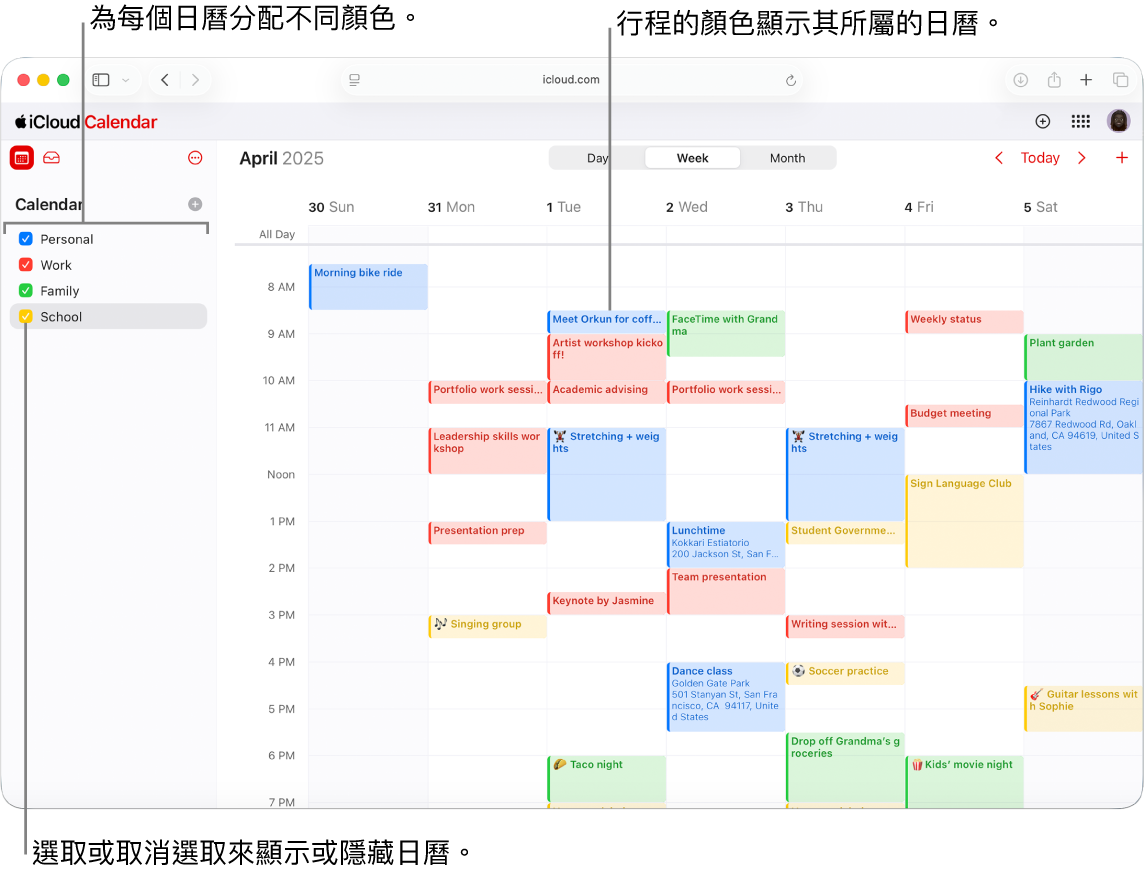
Task: Click the previous week chevron
Action: click(x=998, y=157)
